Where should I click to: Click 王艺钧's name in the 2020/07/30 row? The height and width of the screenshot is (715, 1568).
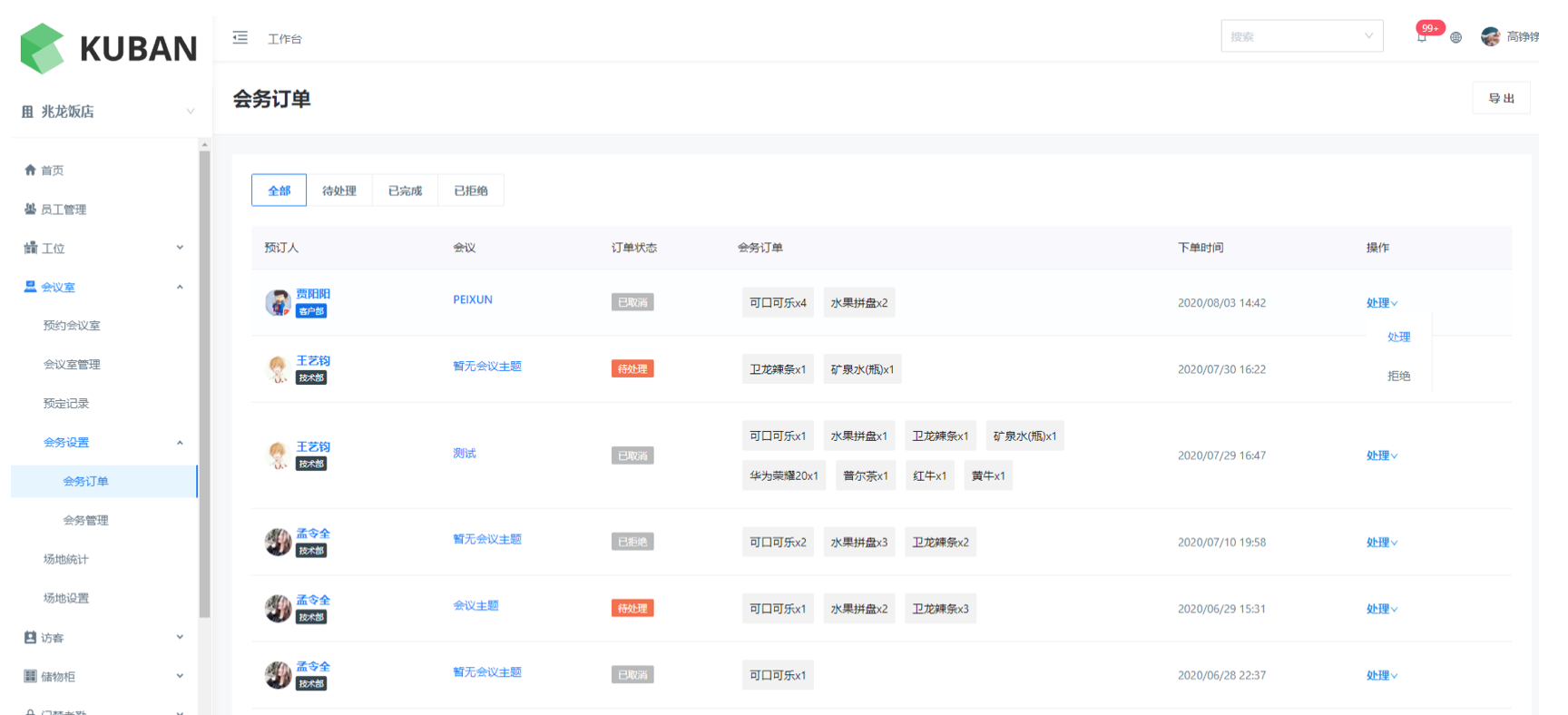(x=313, y=361)
